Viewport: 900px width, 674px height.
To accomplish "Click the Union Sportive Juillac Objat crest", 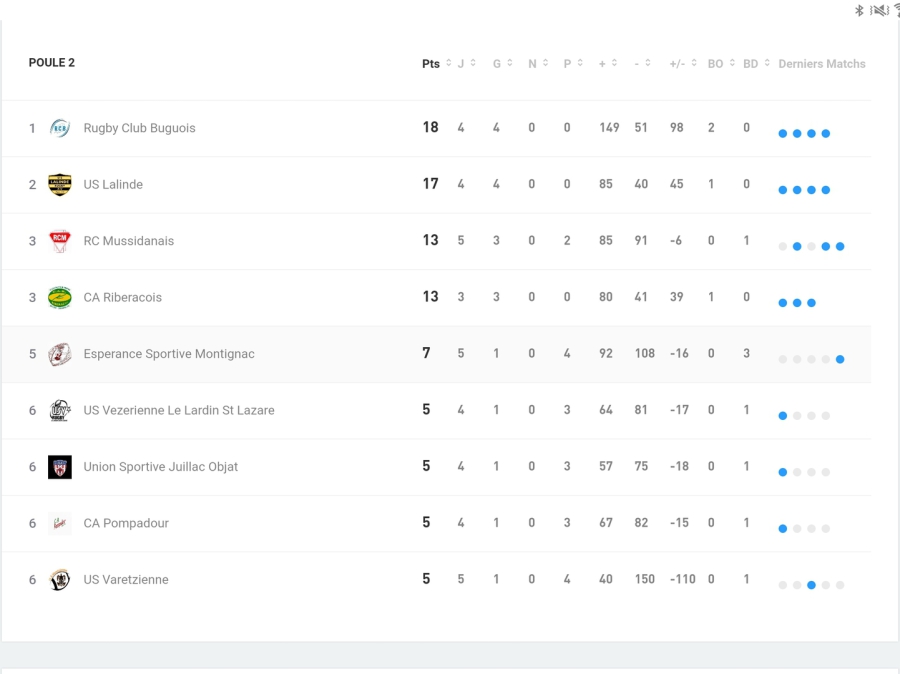I will [60, 467].
